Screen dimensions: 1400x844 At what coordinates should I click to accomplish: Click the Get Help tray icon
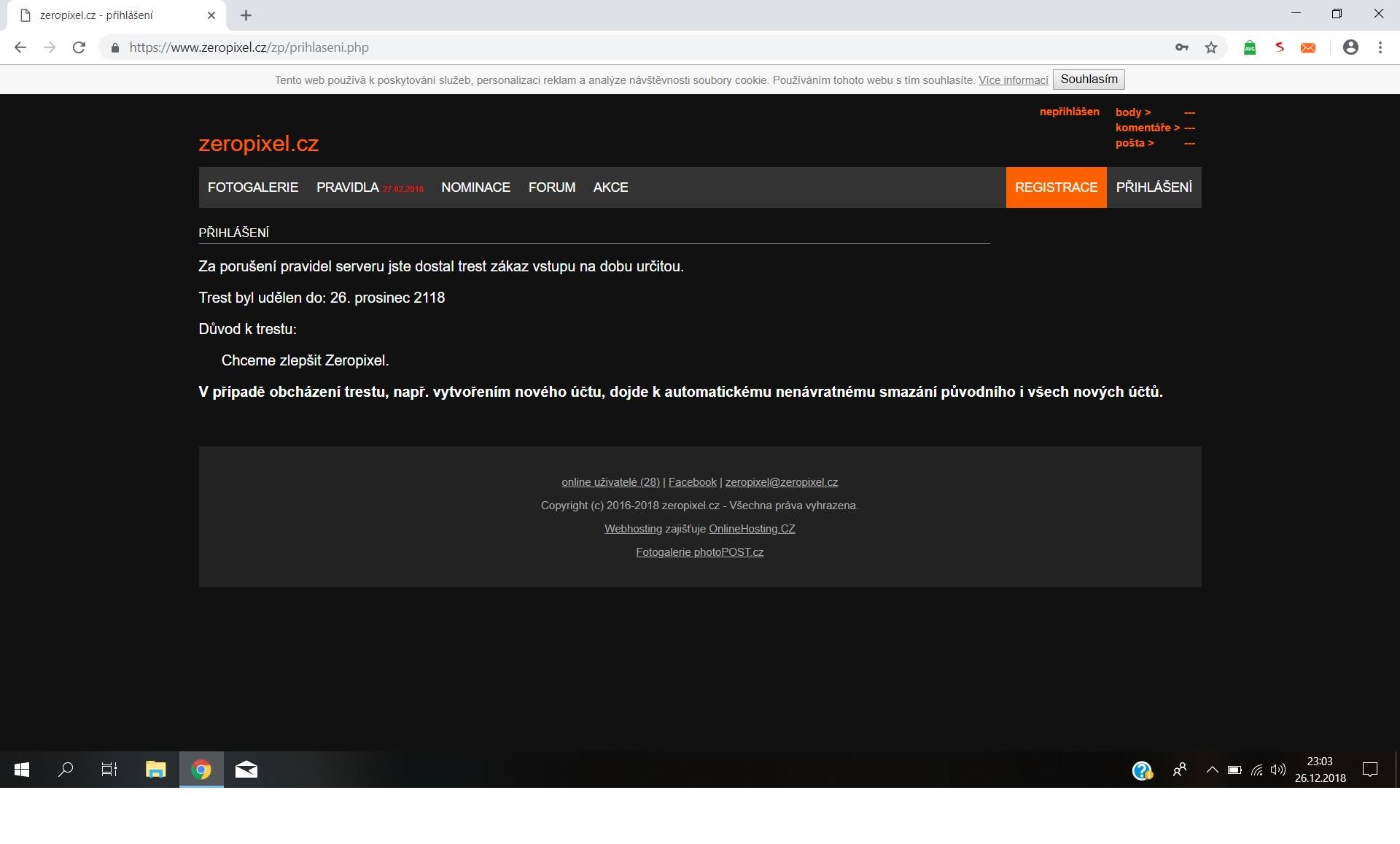(1142, 770)
